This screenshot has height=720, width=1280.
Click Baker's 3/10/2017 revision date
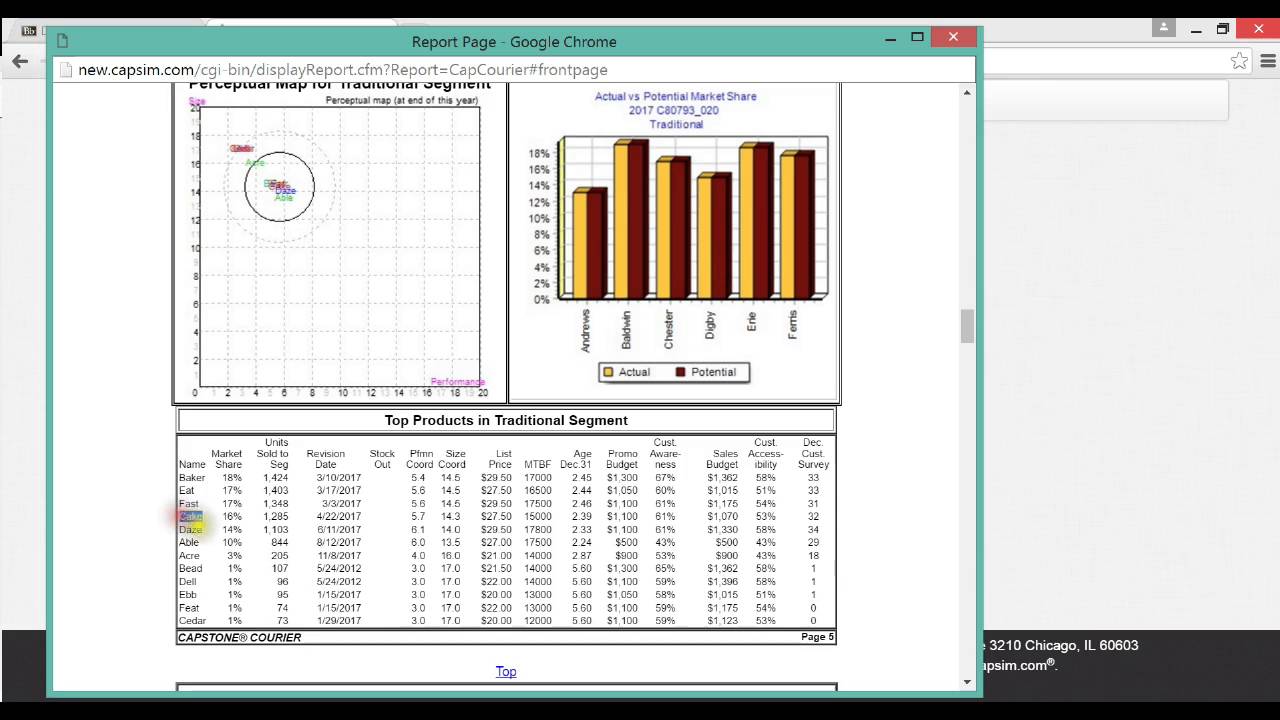click(x=339, y=478)
